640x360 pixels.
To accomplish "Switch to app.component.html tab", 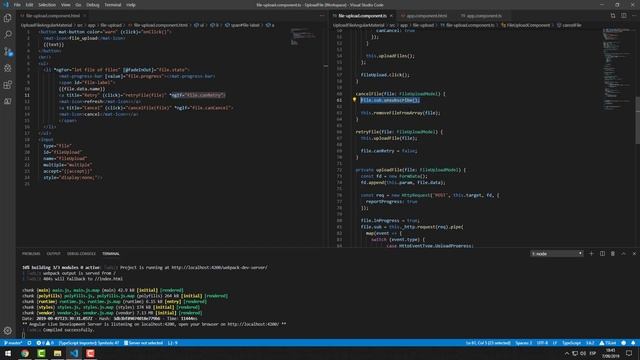I will pyautogui.click(x=427, y=16).
